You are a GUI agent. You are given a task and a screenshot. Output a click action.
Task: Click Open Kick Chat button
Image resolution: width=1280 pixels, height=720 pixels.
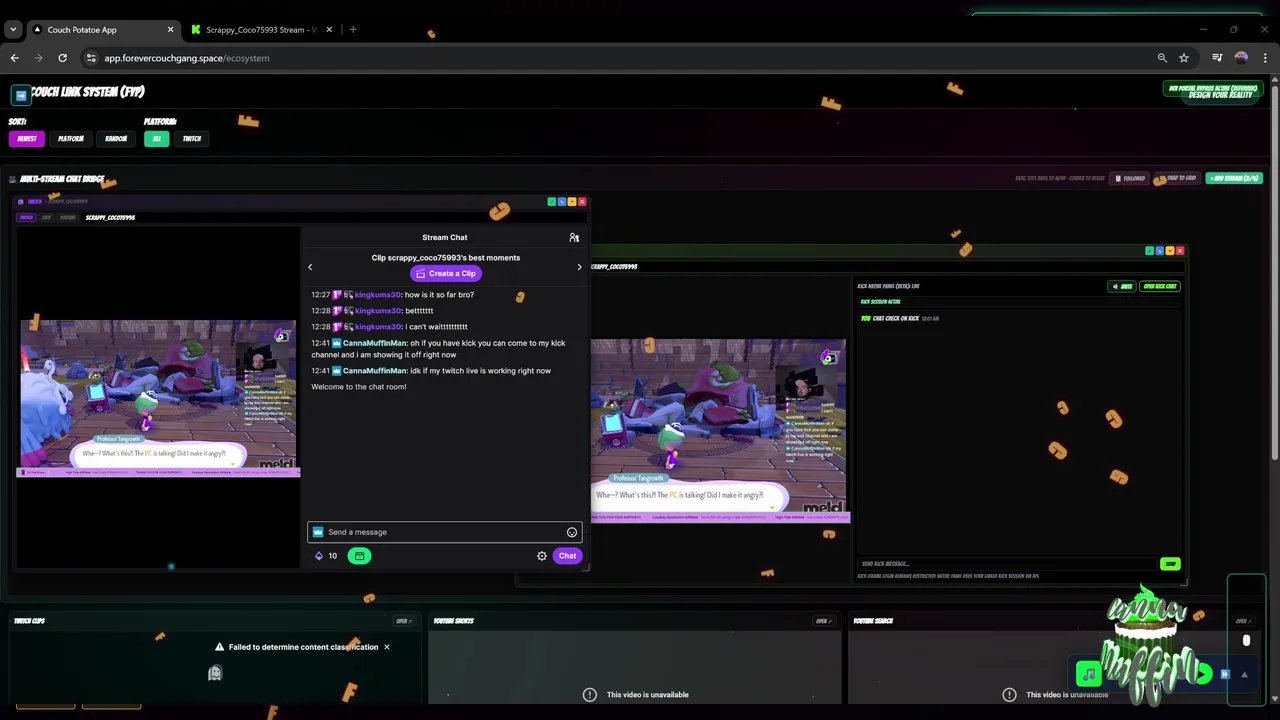[1160, 286]
